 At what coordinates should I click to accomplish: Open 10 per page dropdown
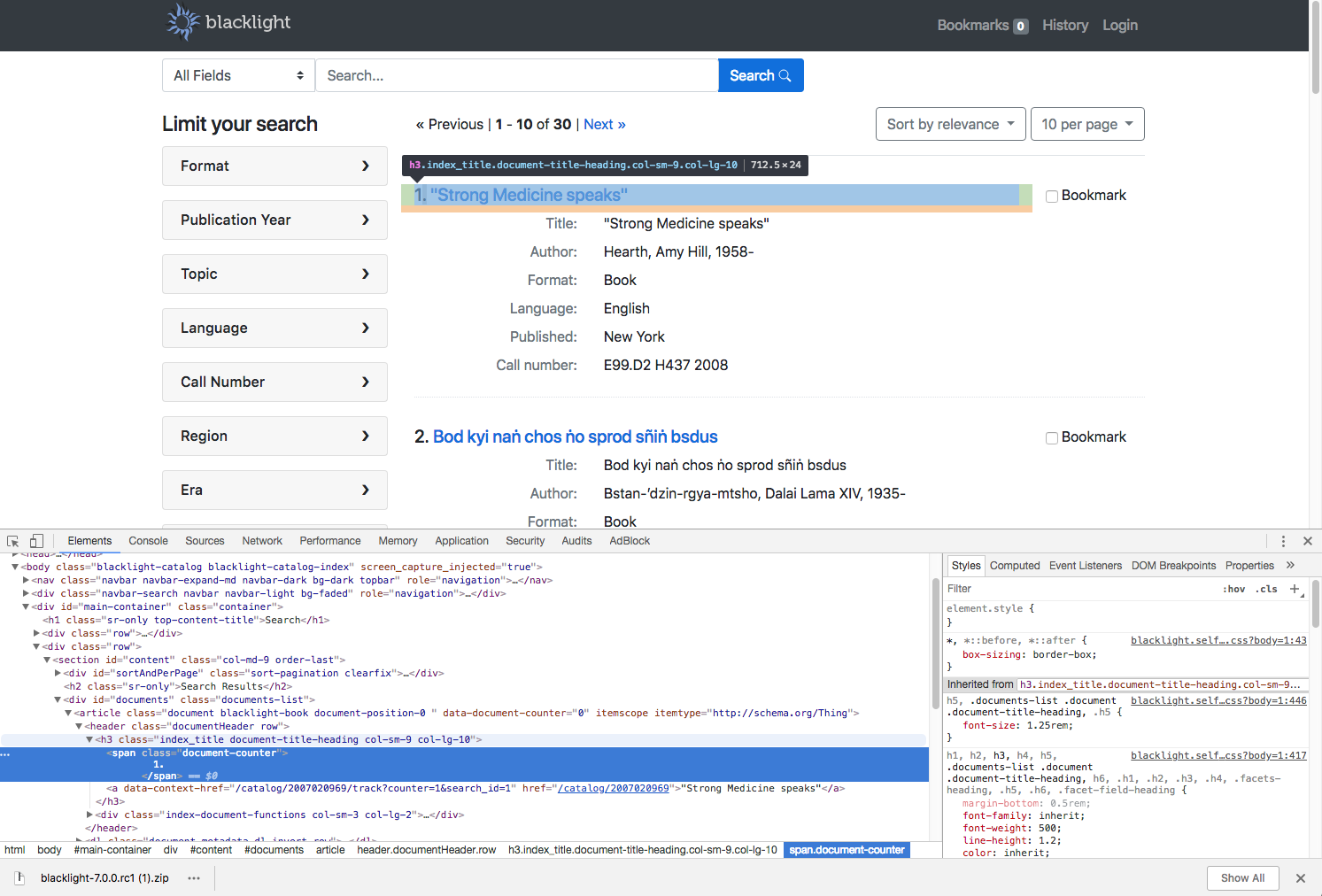(1087, 124)
